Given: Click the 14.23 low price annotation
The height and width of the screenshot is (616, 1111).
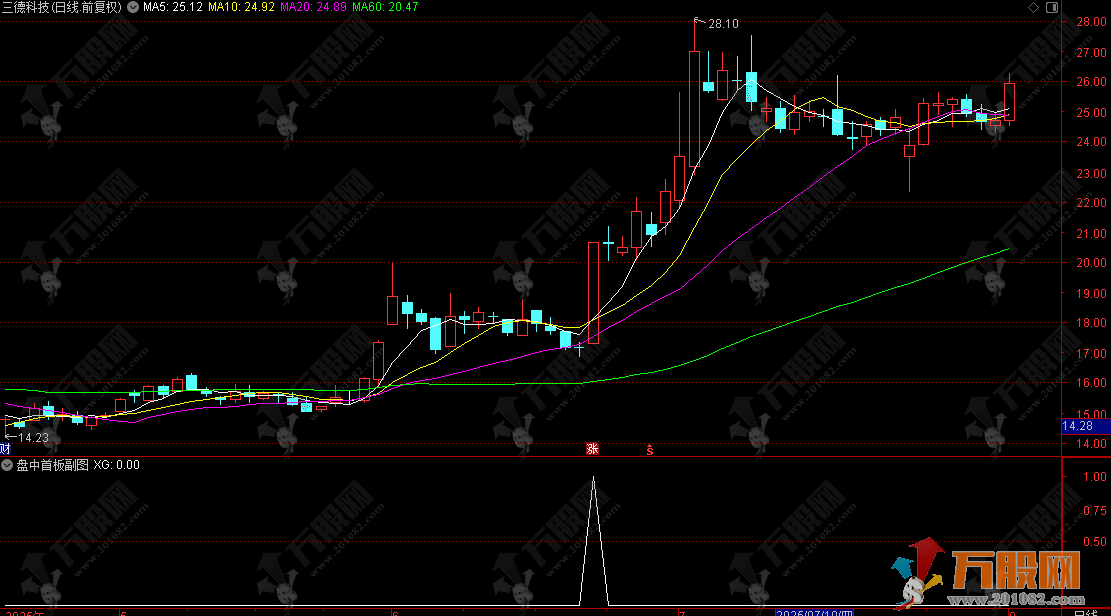Looking at the screenshot, I should click(x=33, y=438).
